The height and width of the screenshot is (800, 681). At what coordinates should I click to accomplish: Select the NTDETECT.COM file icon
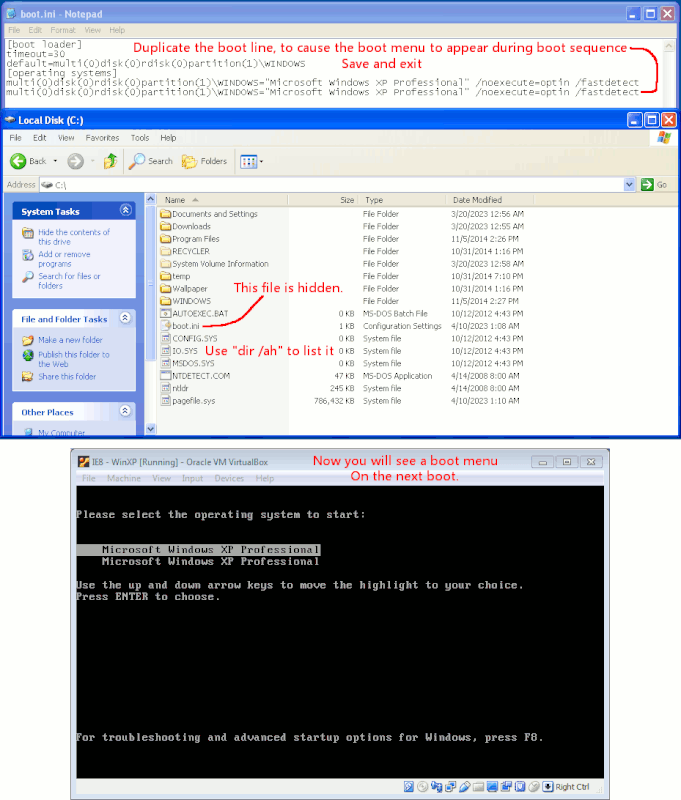click(165, 376)
